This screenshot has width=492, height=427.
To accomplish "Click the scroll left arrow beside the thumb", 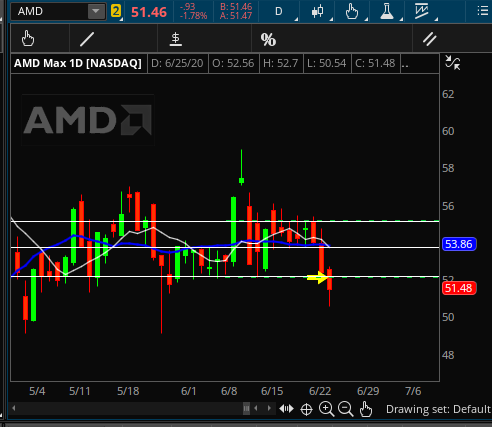I will 256,408.
